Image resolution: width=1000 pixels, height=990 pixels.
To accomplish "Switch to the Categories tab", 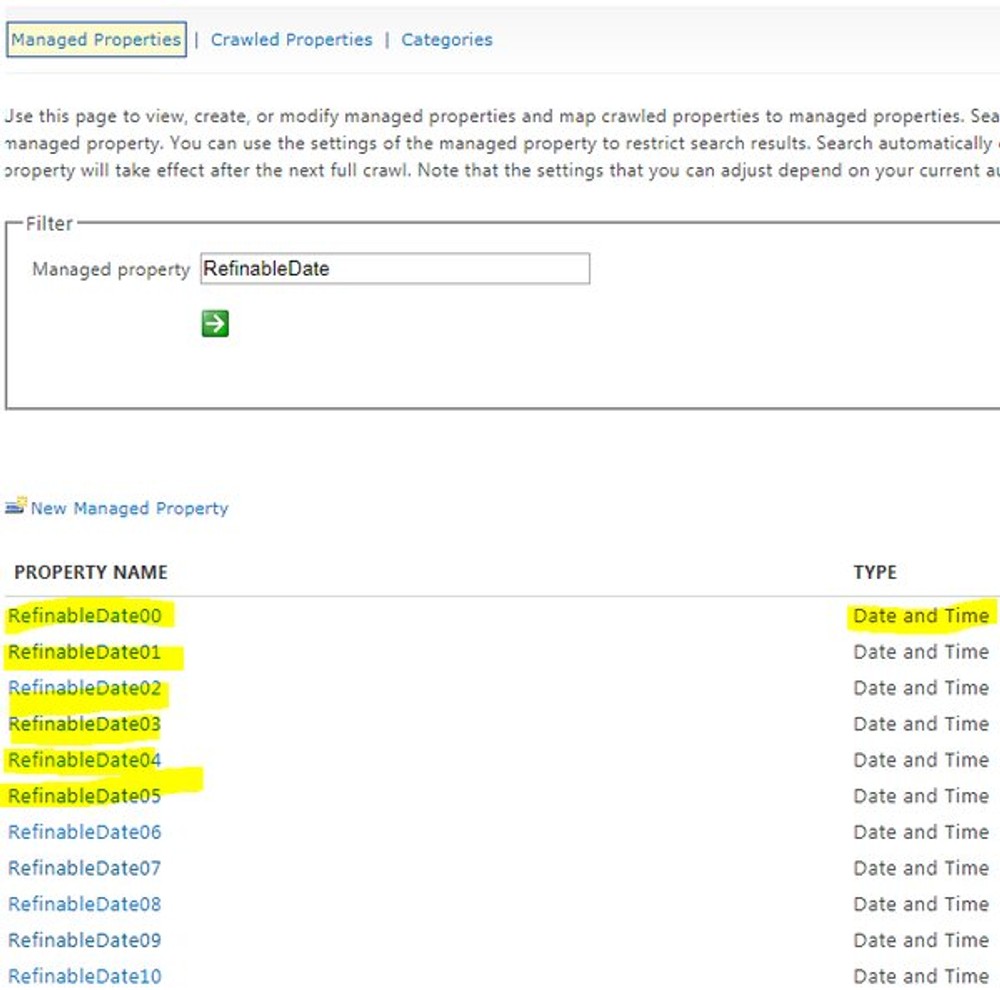I will [x=446, y=39].
